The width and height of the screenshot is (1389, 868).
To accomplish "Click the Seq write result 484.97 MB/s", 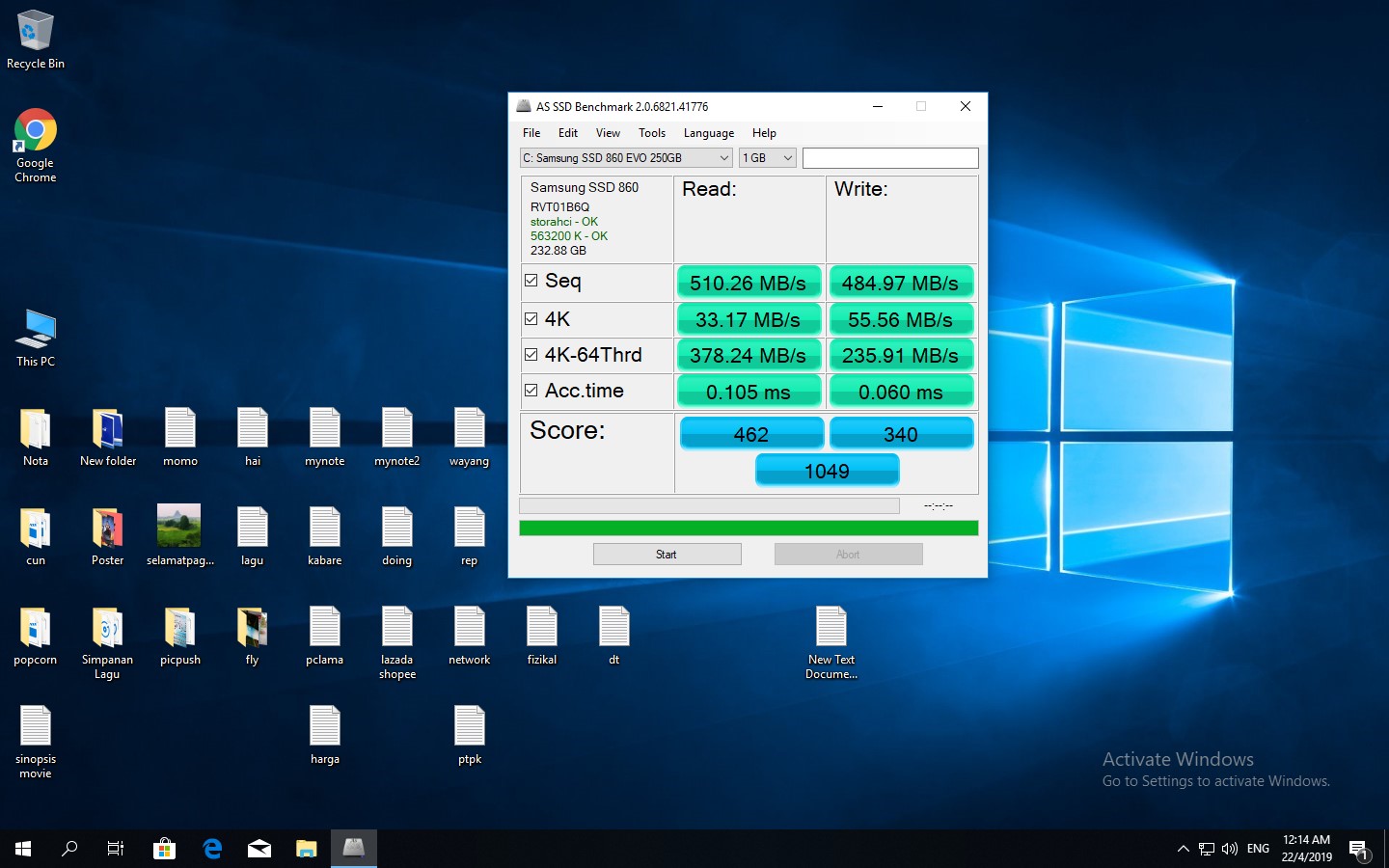I will point(901,283).
